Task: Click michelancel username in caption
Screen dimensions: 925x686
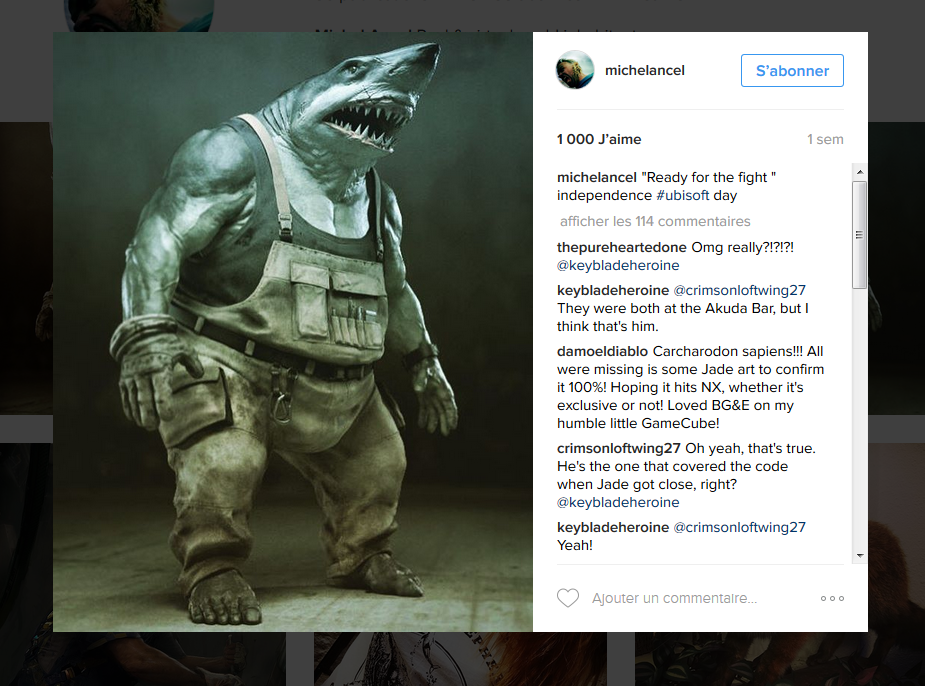Action: 597,177
